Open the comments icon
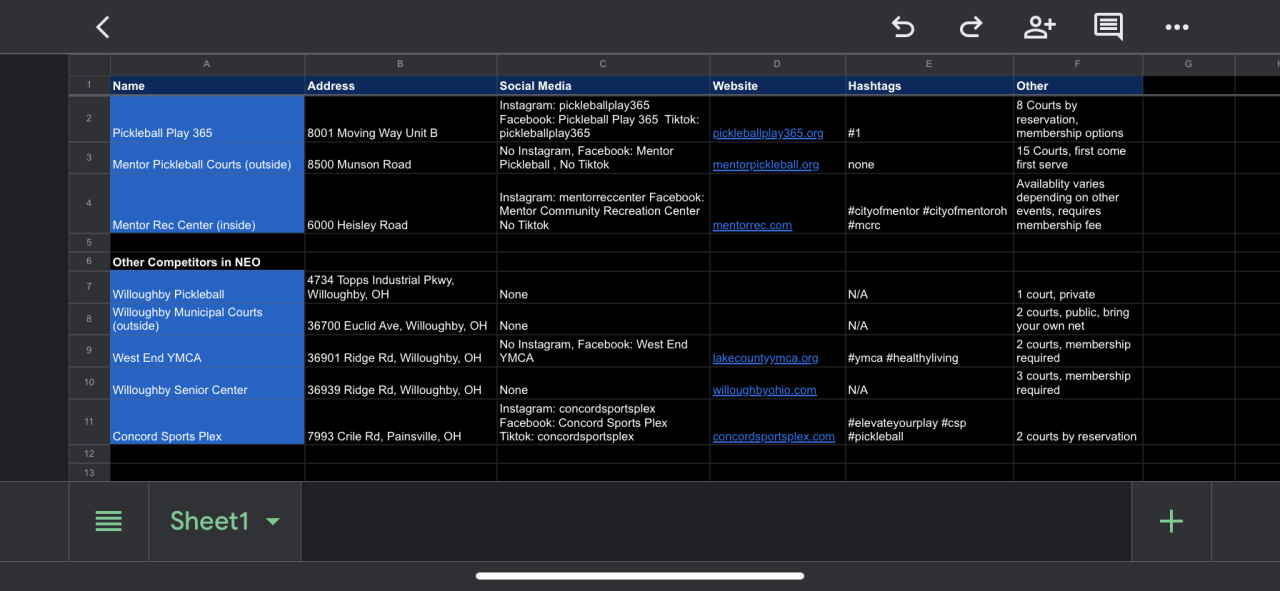 coord(1108,27)
